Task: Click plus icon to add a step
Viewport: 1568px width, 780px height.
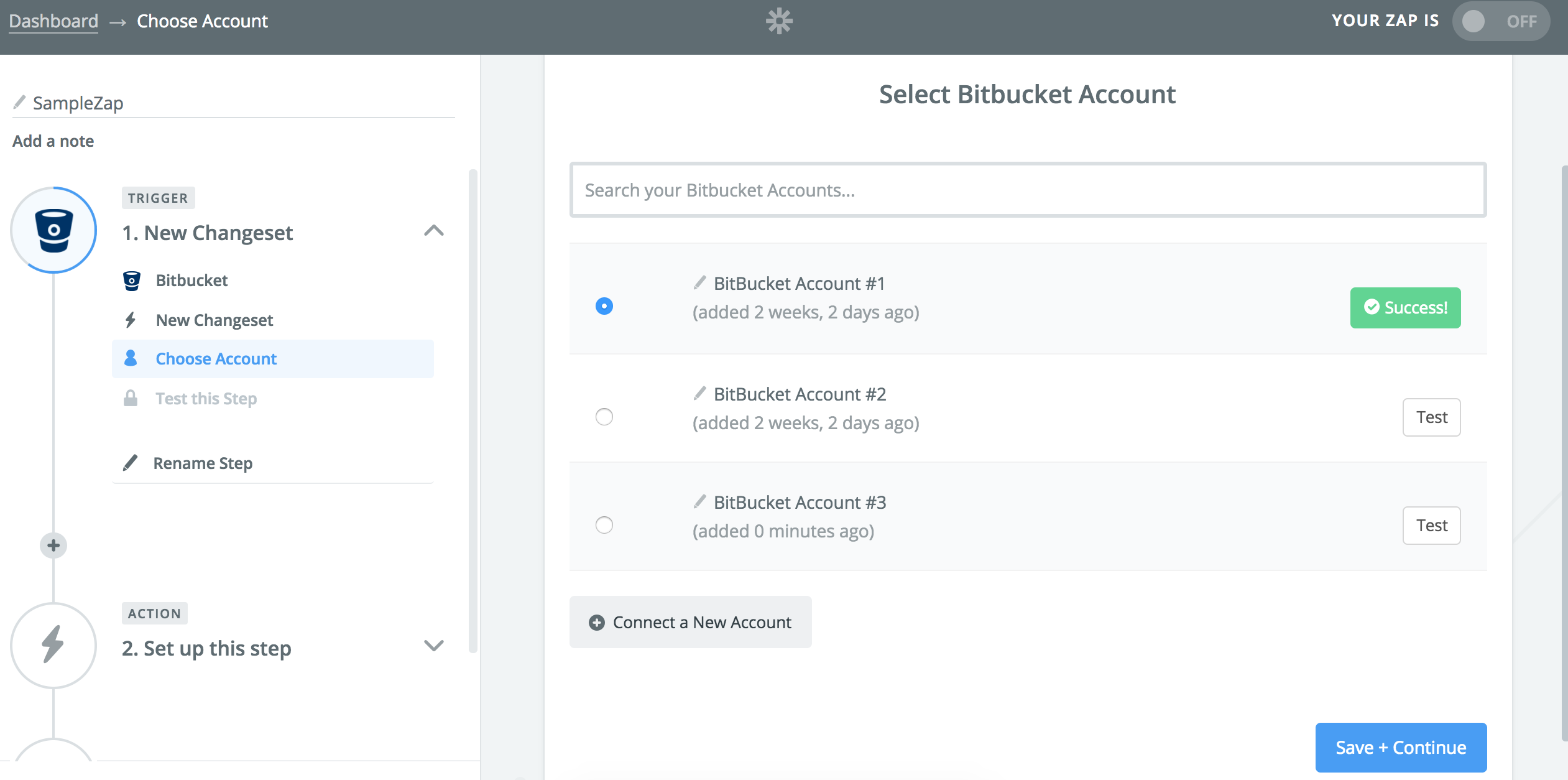Action: tap(53, 546)
